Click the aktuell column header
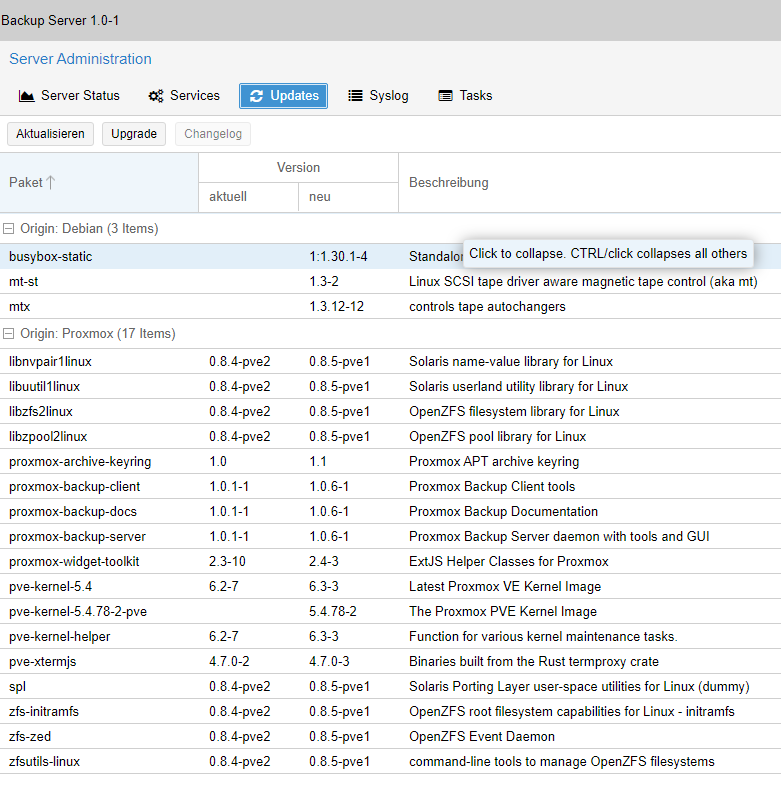The height and width of the screenshot is (791, 781). [248, 197]
